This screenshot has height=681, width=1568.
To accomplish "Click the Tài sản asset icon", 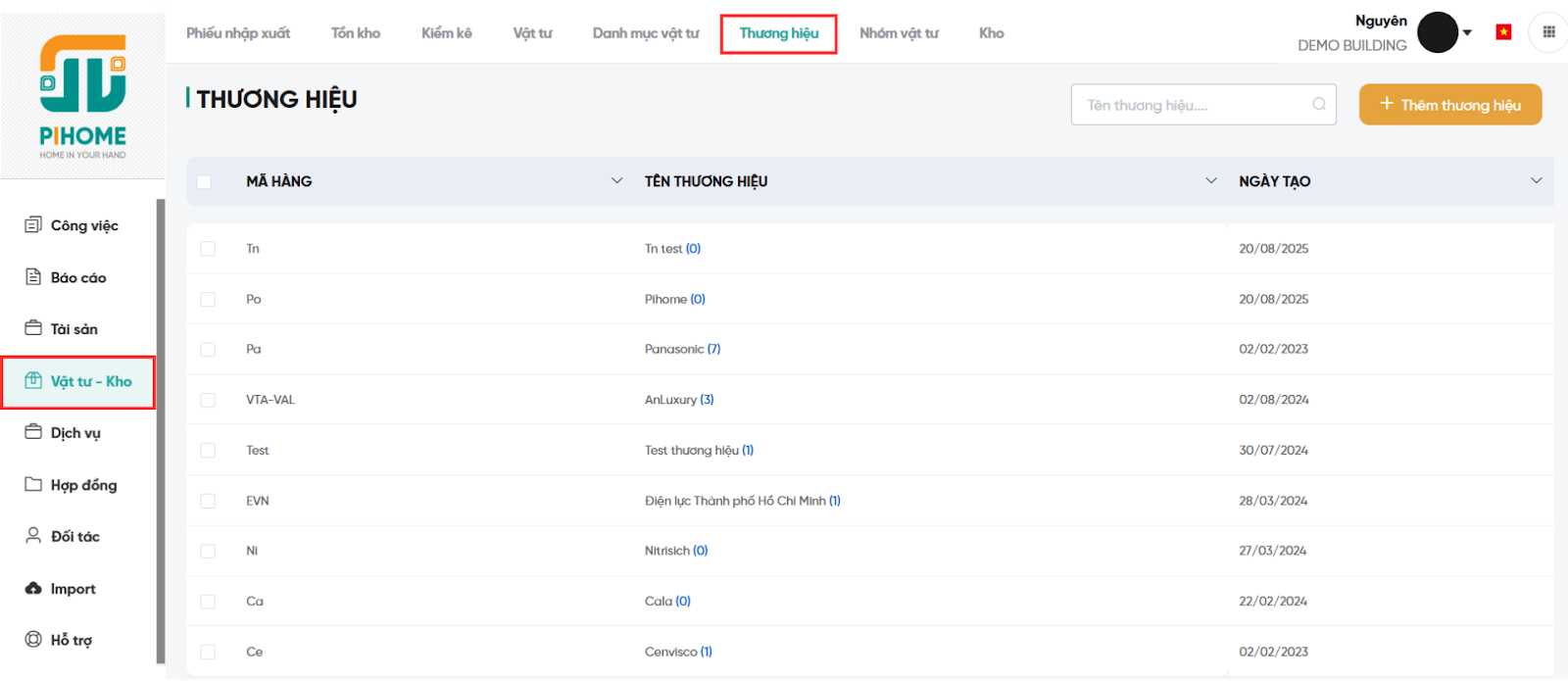I will (x=33, y=328).
